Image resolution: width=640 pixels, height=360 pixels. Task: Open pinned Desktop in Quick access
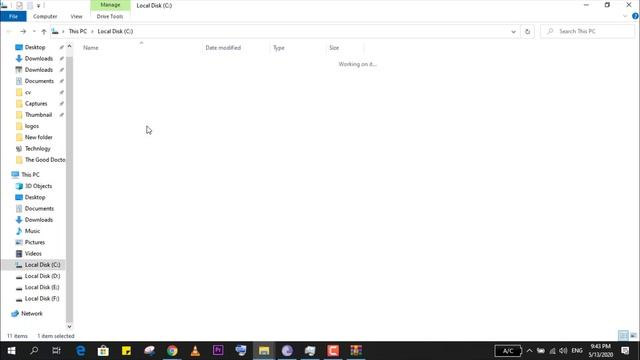(x=35, y=47)
